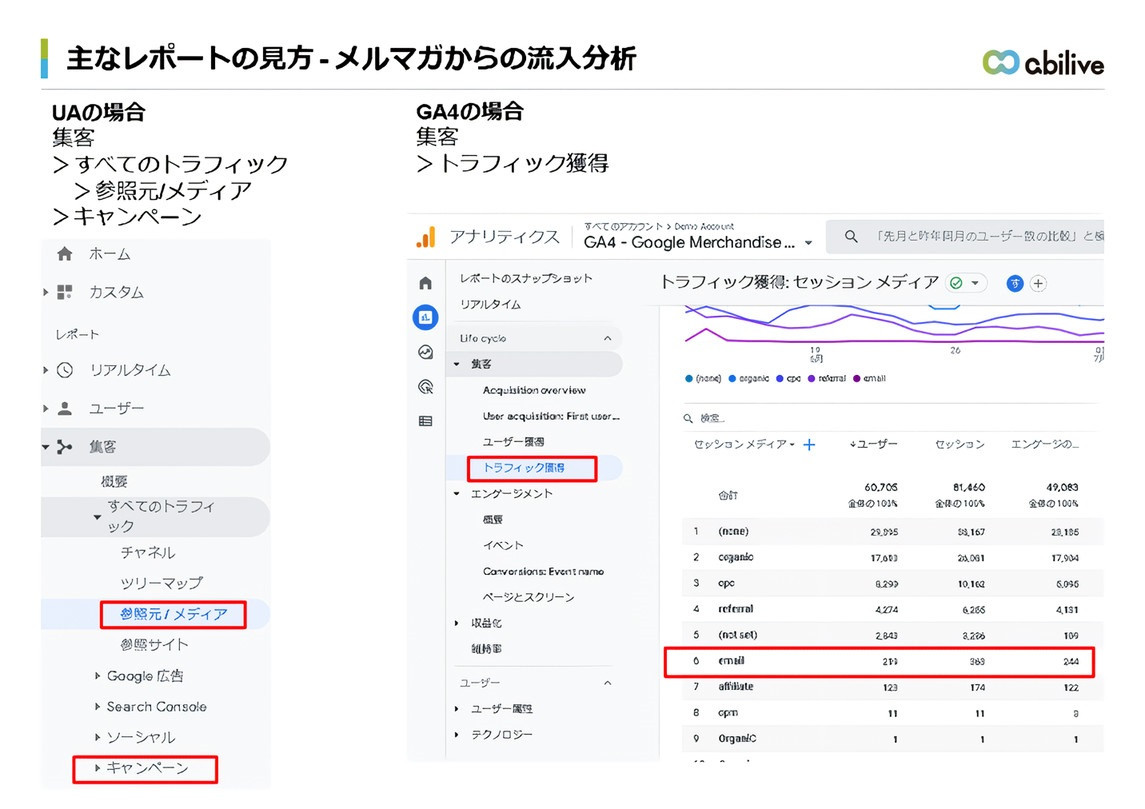This screenshot has height=809, width=1145.
Task: Open the 参照元/メディア report in UA sidebar
Action: tap(175, 616)
